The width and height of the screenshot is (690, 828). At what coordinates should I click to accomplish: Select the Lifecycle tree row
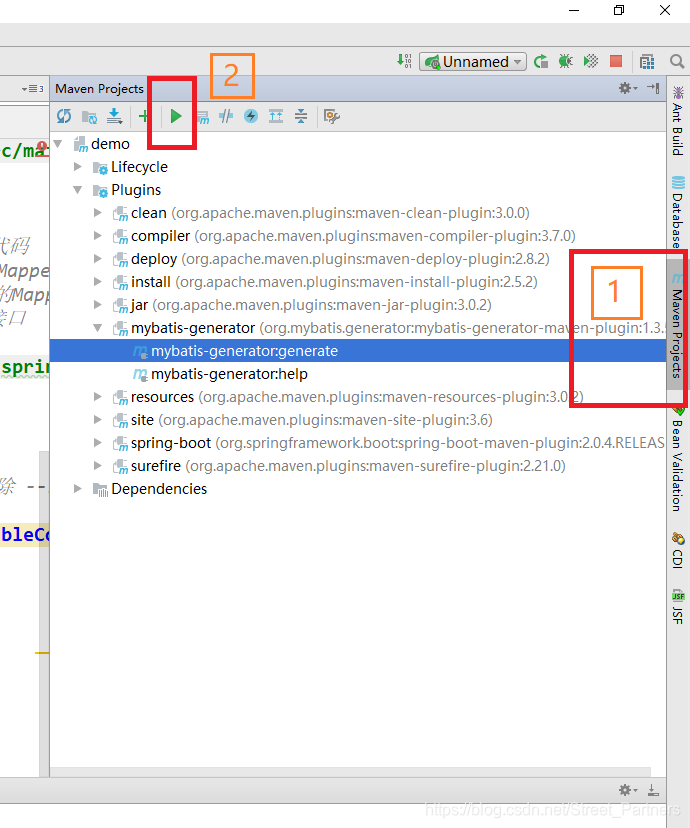tap(358, 167)
